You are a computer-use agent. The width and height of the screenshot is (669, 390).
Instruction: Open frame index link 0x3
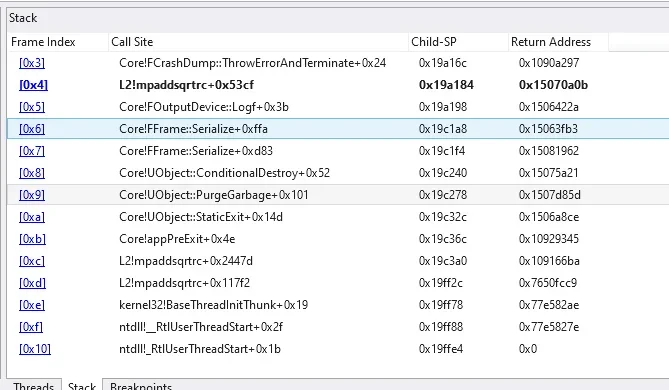point(32,63)
